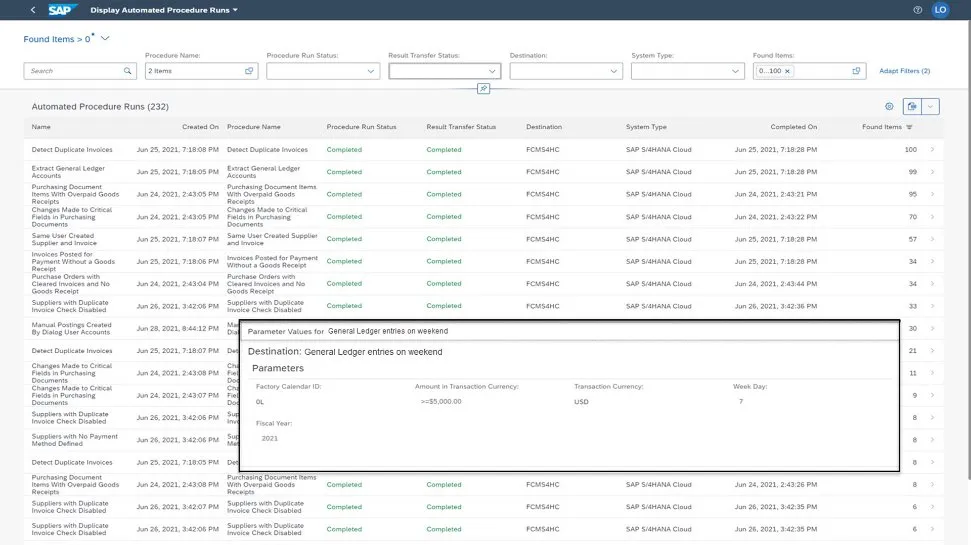Click the back navigation arrow

(x=32, y=10)
